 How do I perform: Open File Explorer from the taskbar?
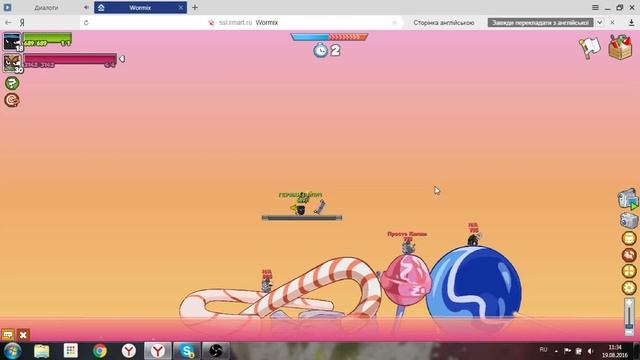(x=42, y=351)
